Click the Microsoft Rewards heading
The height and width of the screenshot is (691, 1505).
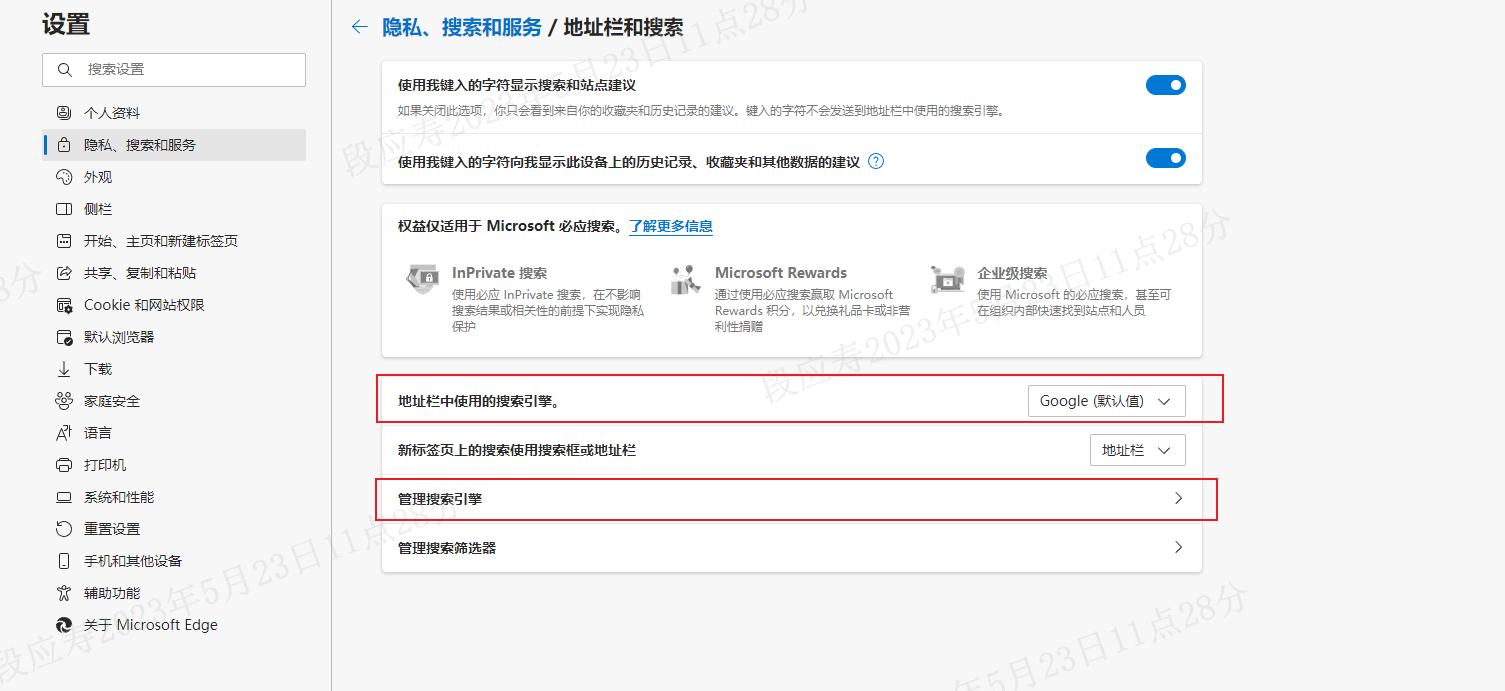click(781, 273)
